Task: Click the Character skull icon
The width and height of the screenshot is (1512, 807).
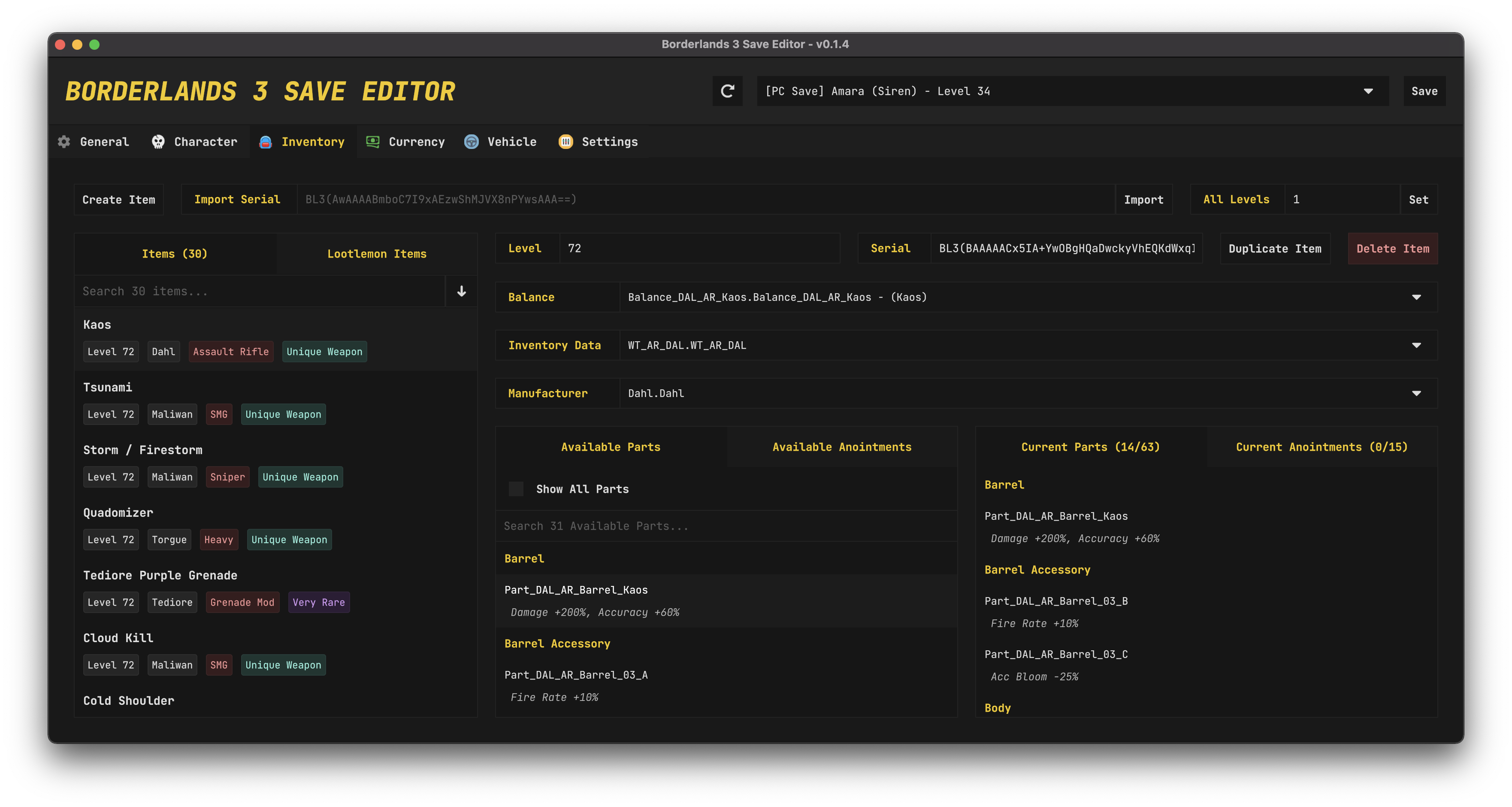Action: (x=158, y=142)
